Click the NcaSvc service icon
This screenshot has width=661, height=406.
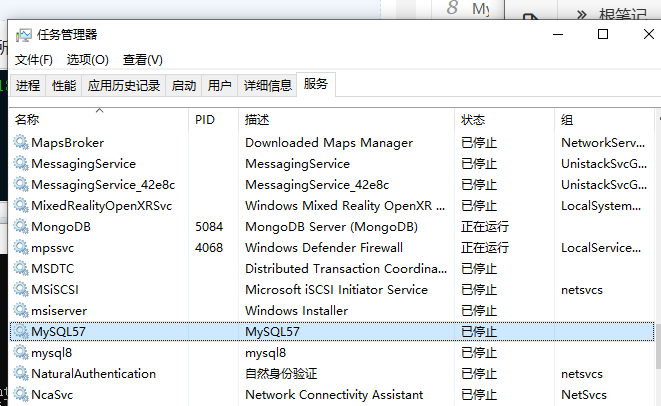tap(21, 395)
